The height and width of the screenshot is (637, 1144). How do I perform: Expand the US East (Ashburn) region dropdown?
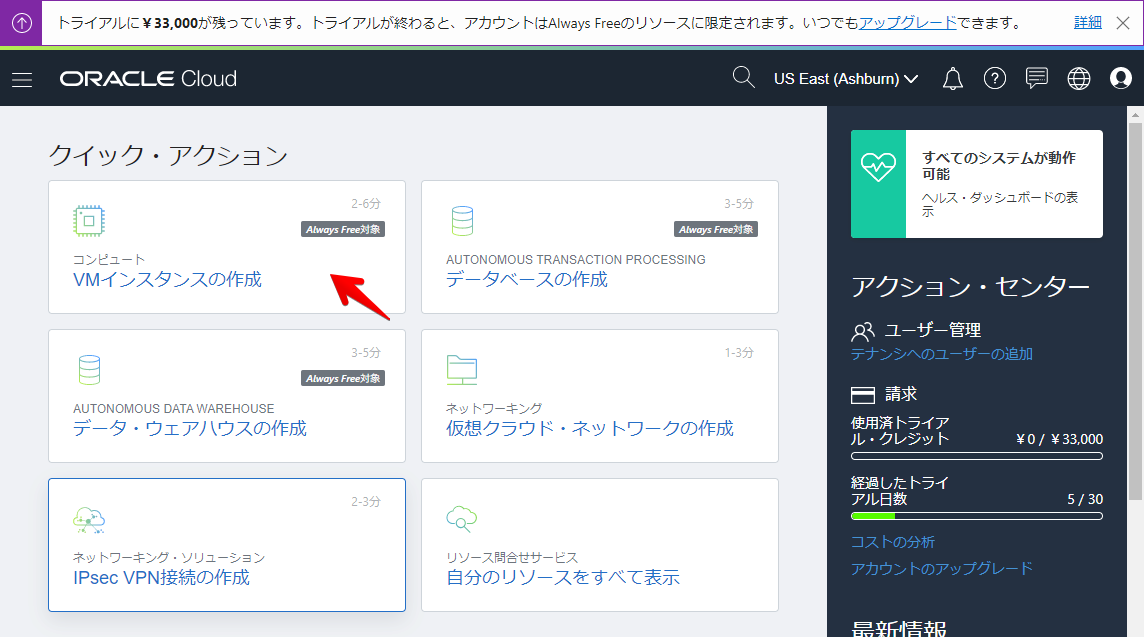tap(845, 79)
